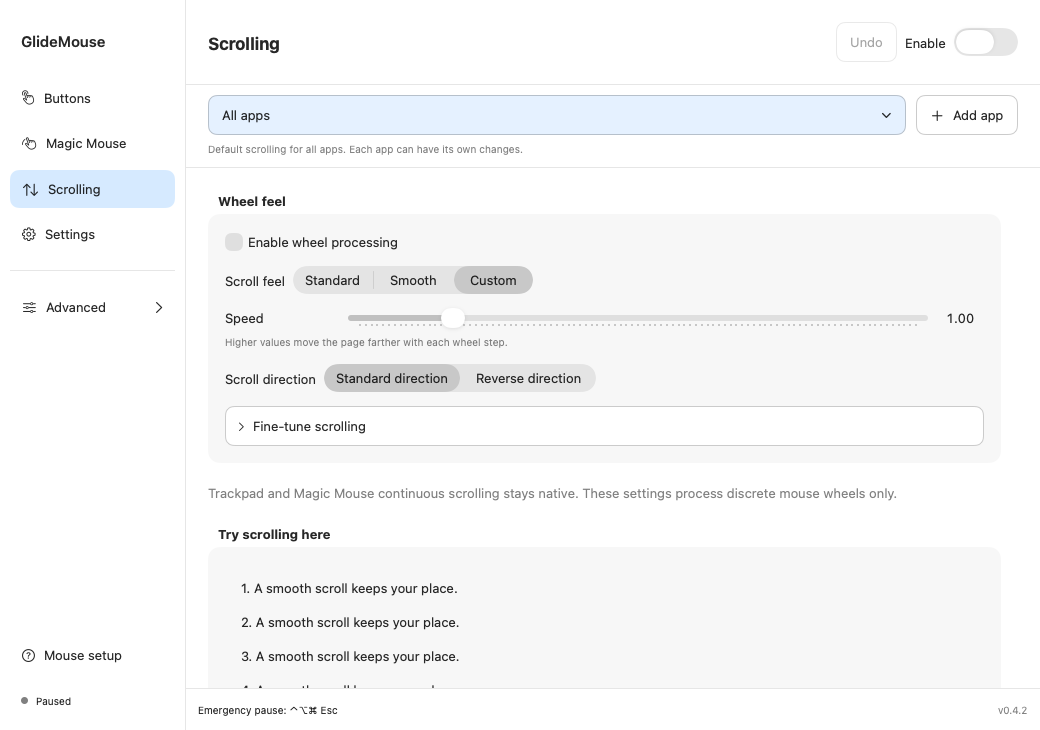
Task: Click the All apps dropdown chevron
Action: coord(886,115)
